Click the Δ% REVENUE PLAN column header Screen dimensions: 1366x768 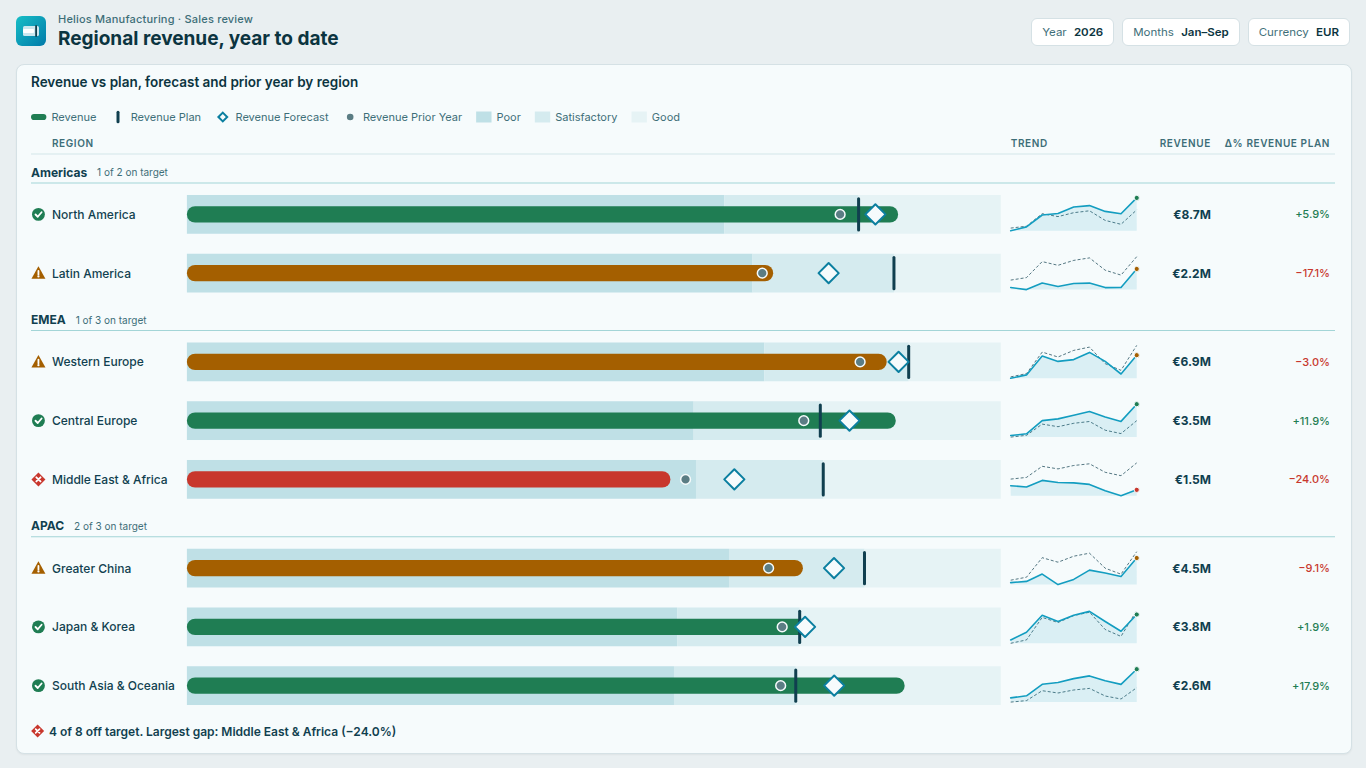1277,143
